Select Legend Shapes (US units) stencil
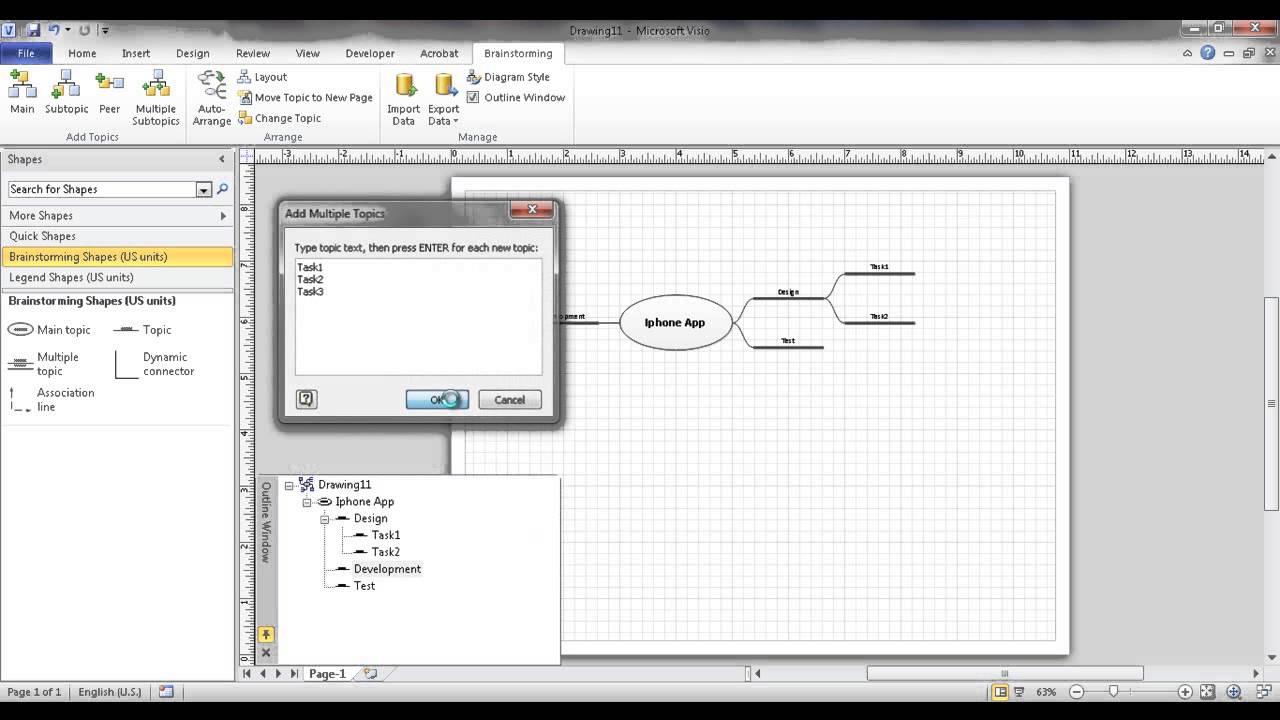 [117, 277]
